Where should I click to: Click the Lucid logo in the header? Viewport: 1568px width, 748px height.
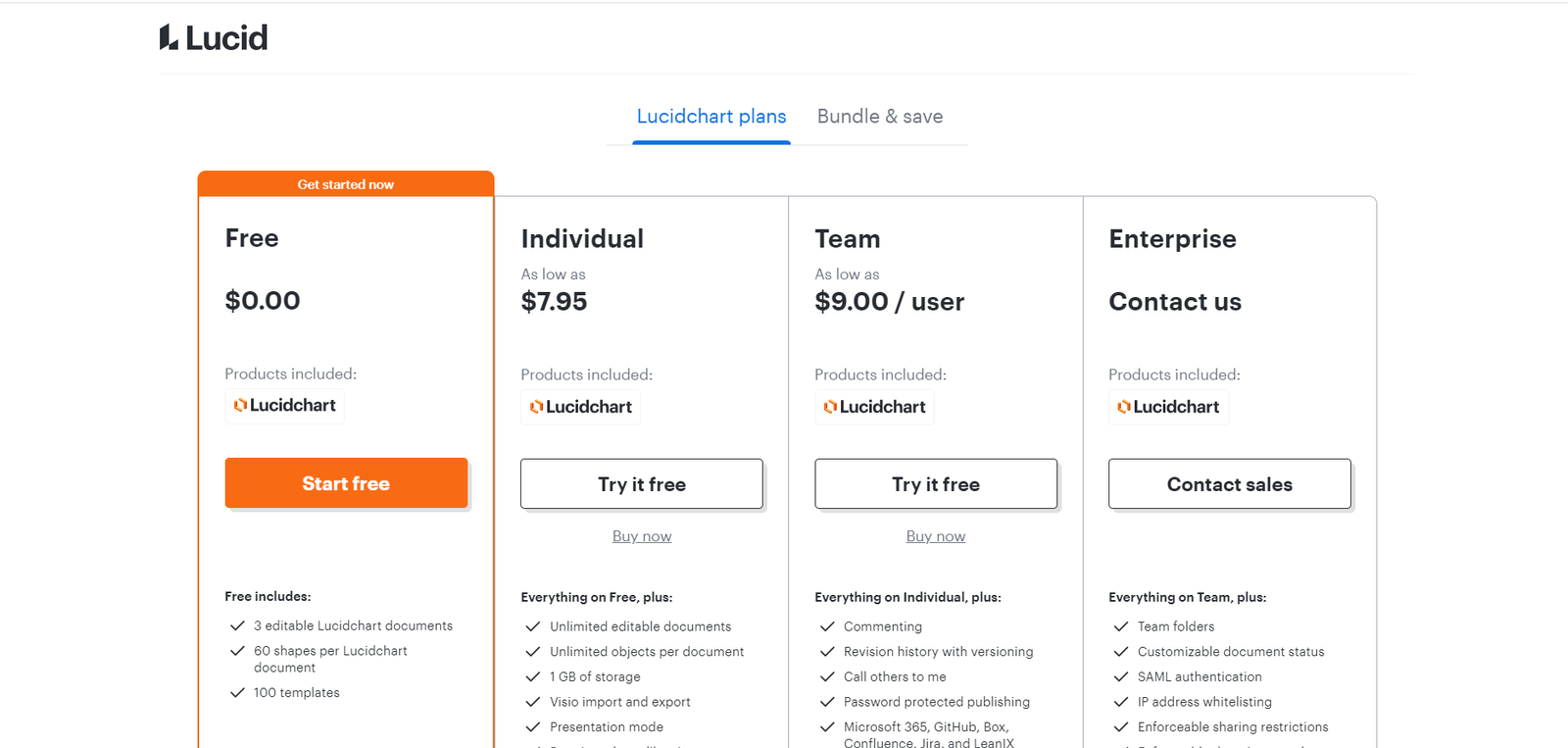[x=214, y=37]
